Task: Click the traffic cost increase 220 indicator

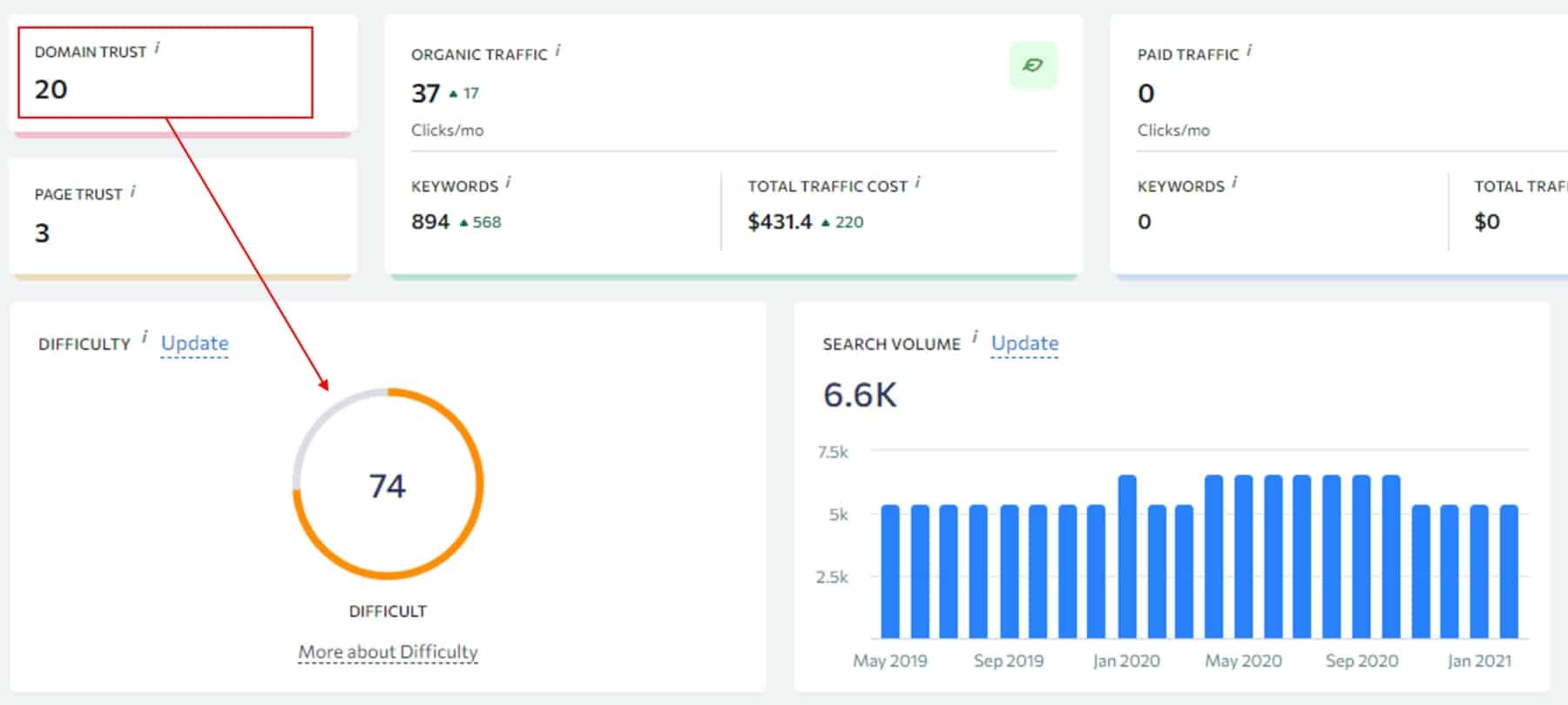Action: click(842, 222)
